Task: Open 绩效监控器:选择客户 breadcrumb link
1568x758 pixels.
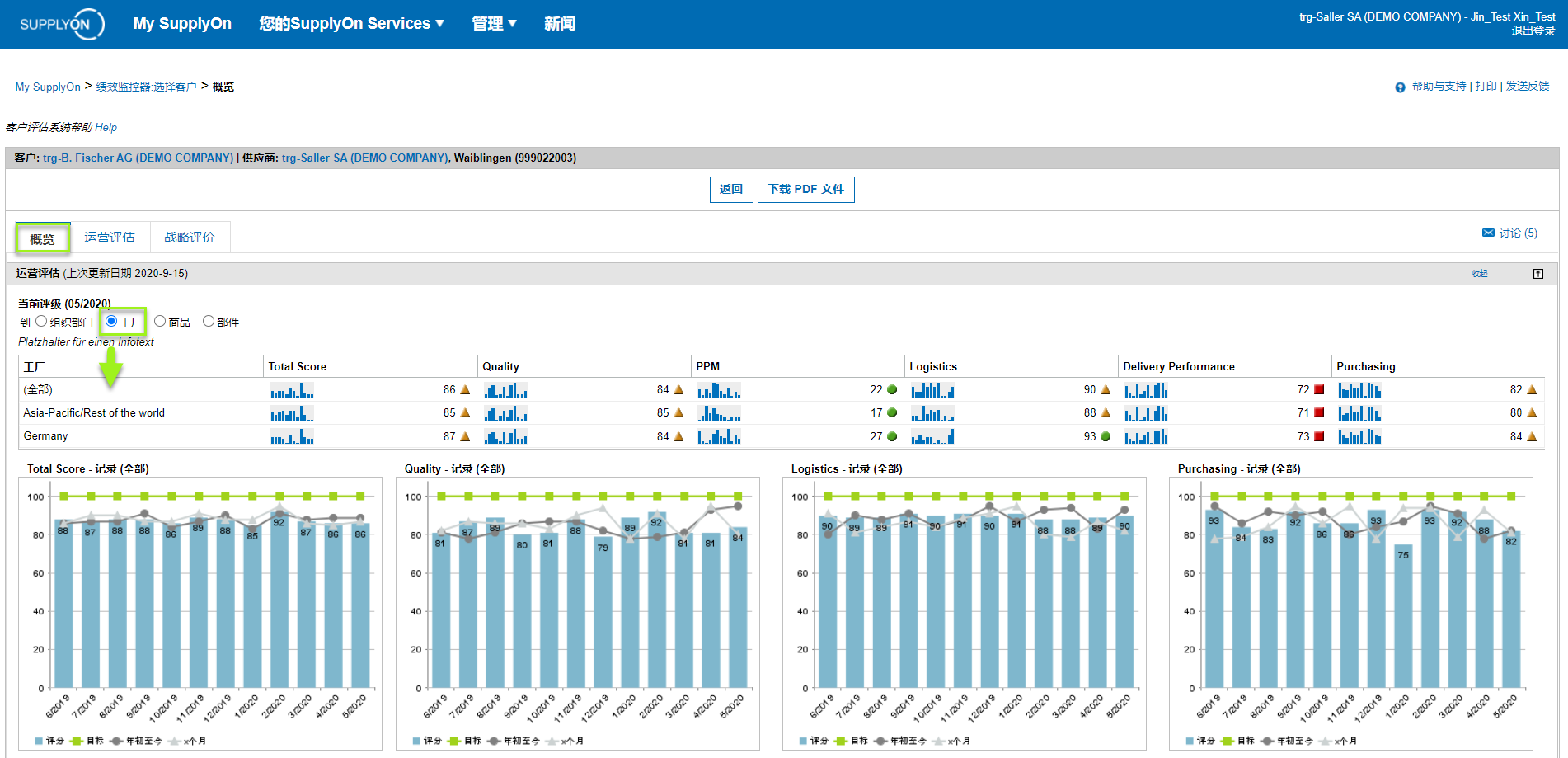Action: [x=146, y=87]
